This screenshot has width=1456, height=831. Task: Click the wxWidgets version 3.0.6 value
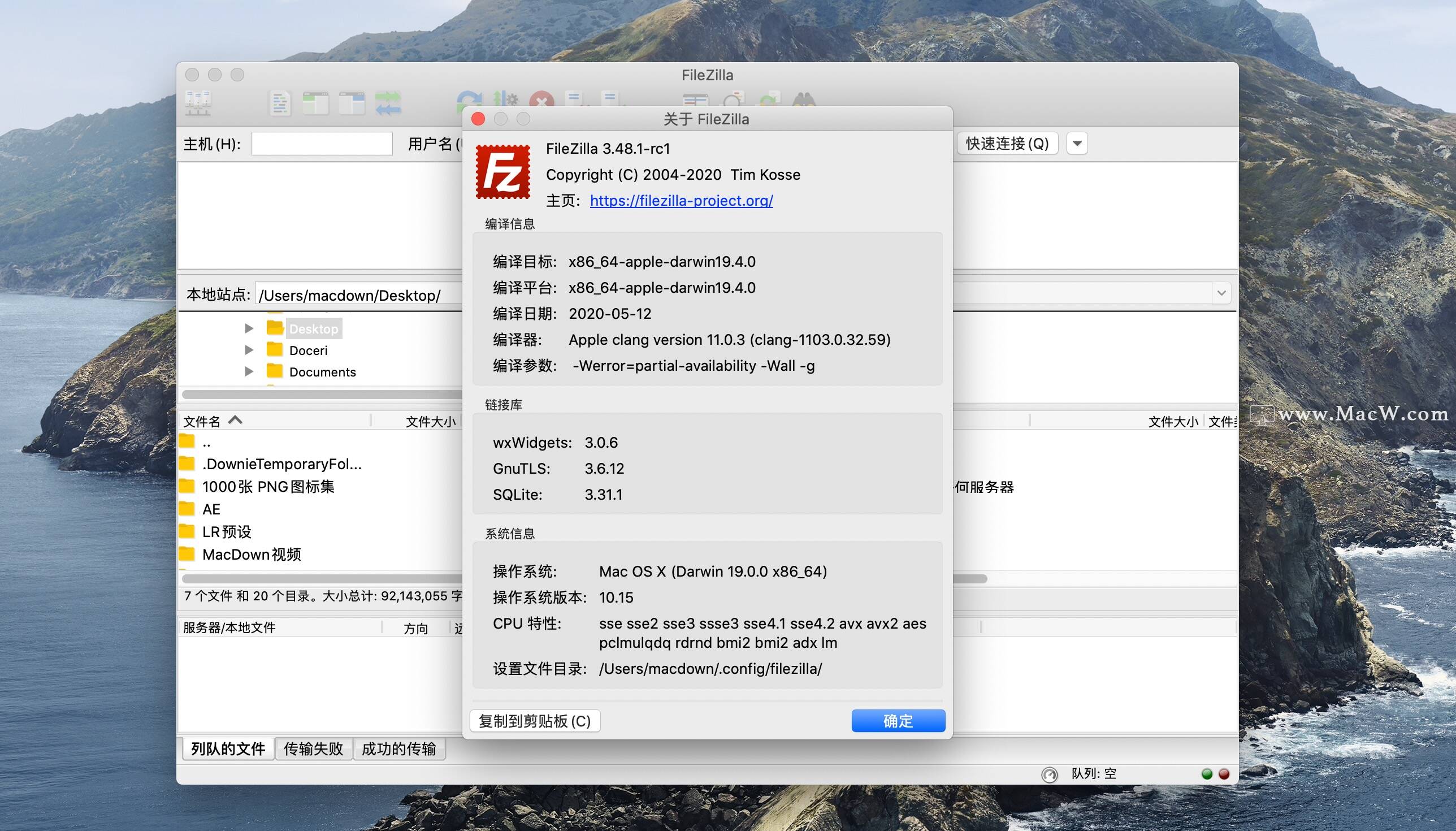601,442
